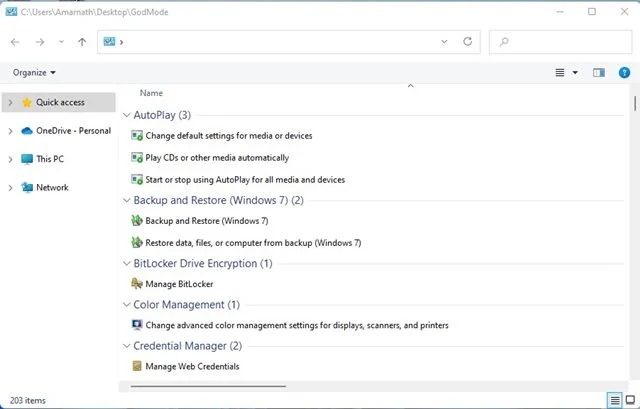Viewport: 640px width, 409px height.
Task: Click icon for Change default settings for media
Action: pos(137,136)
